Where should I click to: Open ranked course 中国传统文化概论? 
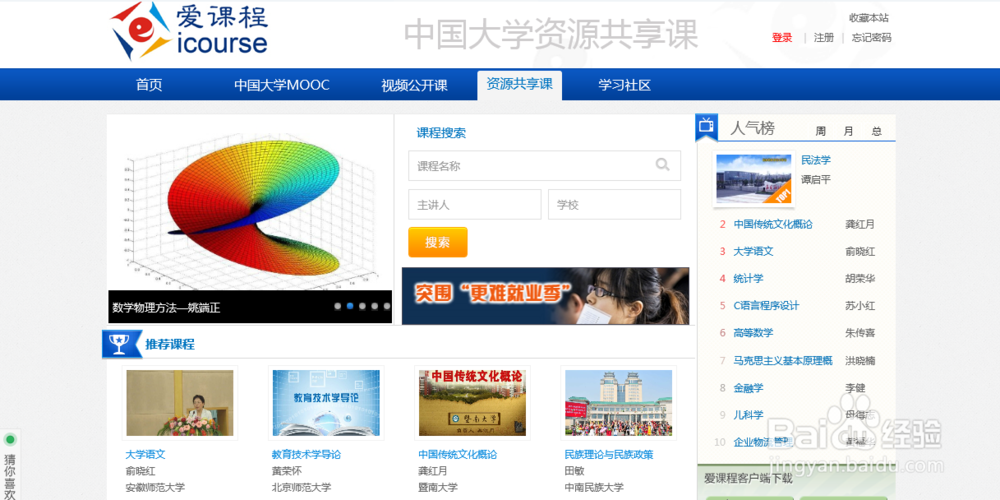click(773, 224)
